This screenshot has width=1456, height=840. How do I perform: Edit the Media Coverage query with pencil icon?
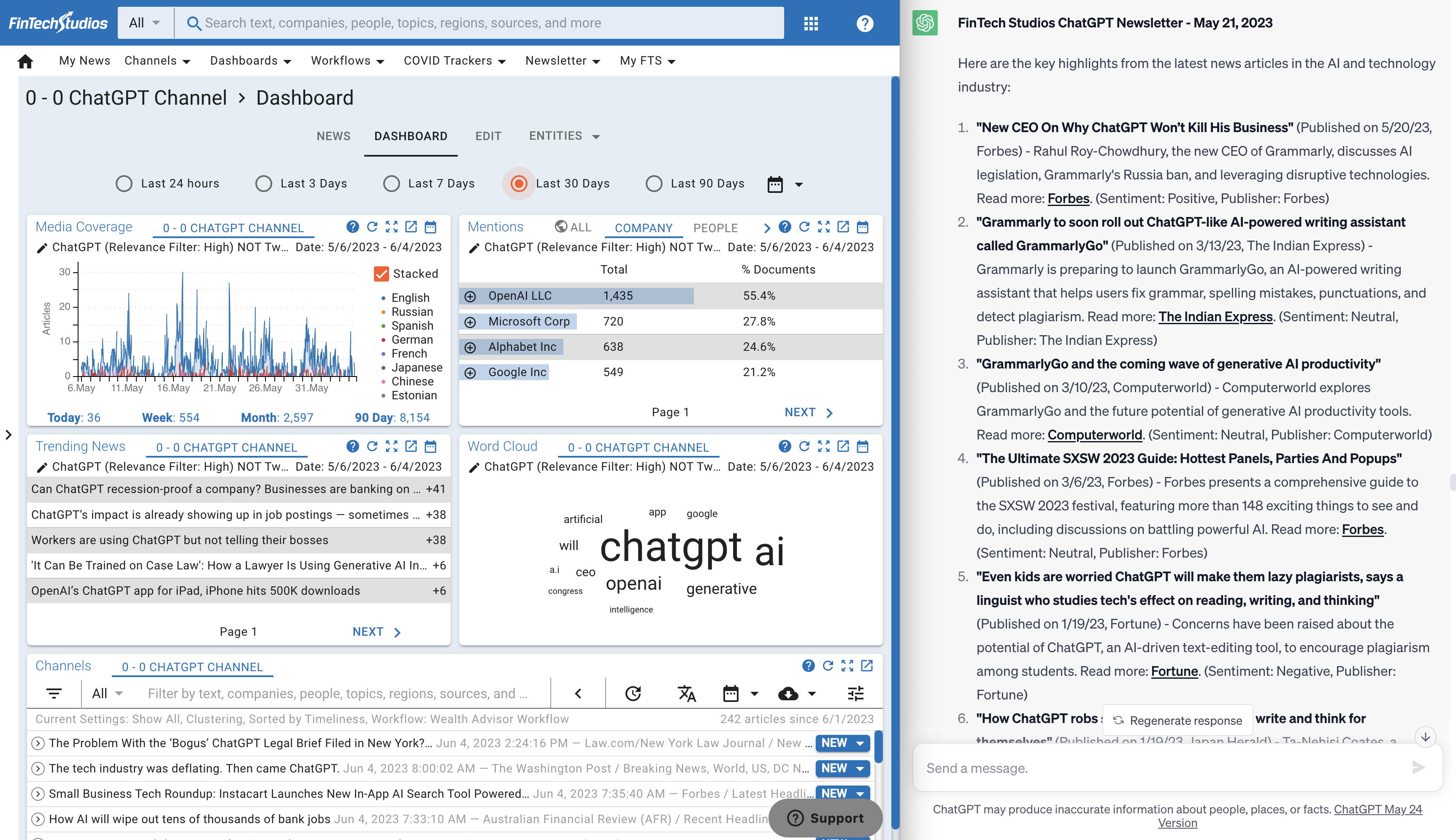tap(41, 248)
